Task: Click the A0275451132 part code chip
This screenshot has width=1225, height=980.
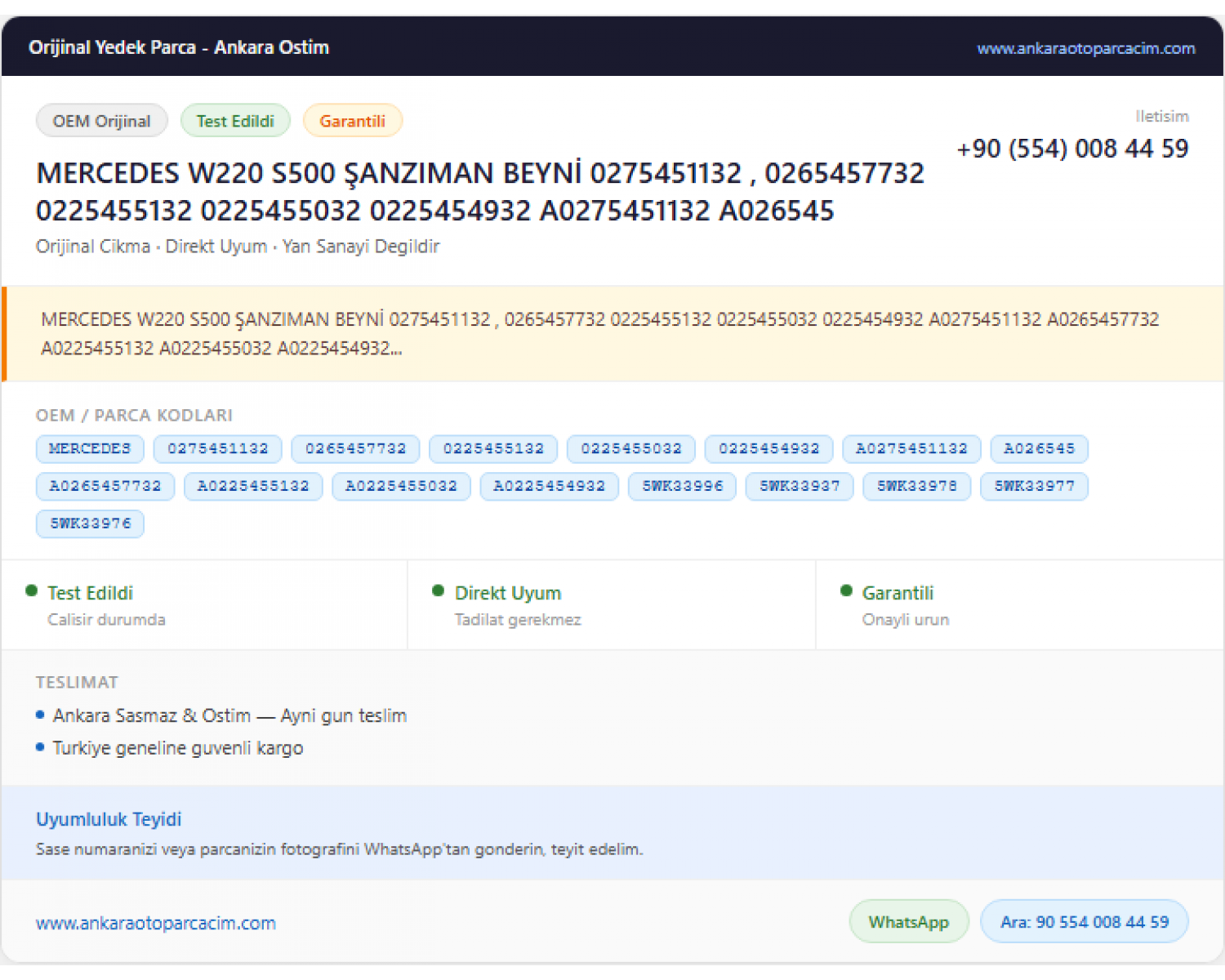Action: click(x=911, y=448)
